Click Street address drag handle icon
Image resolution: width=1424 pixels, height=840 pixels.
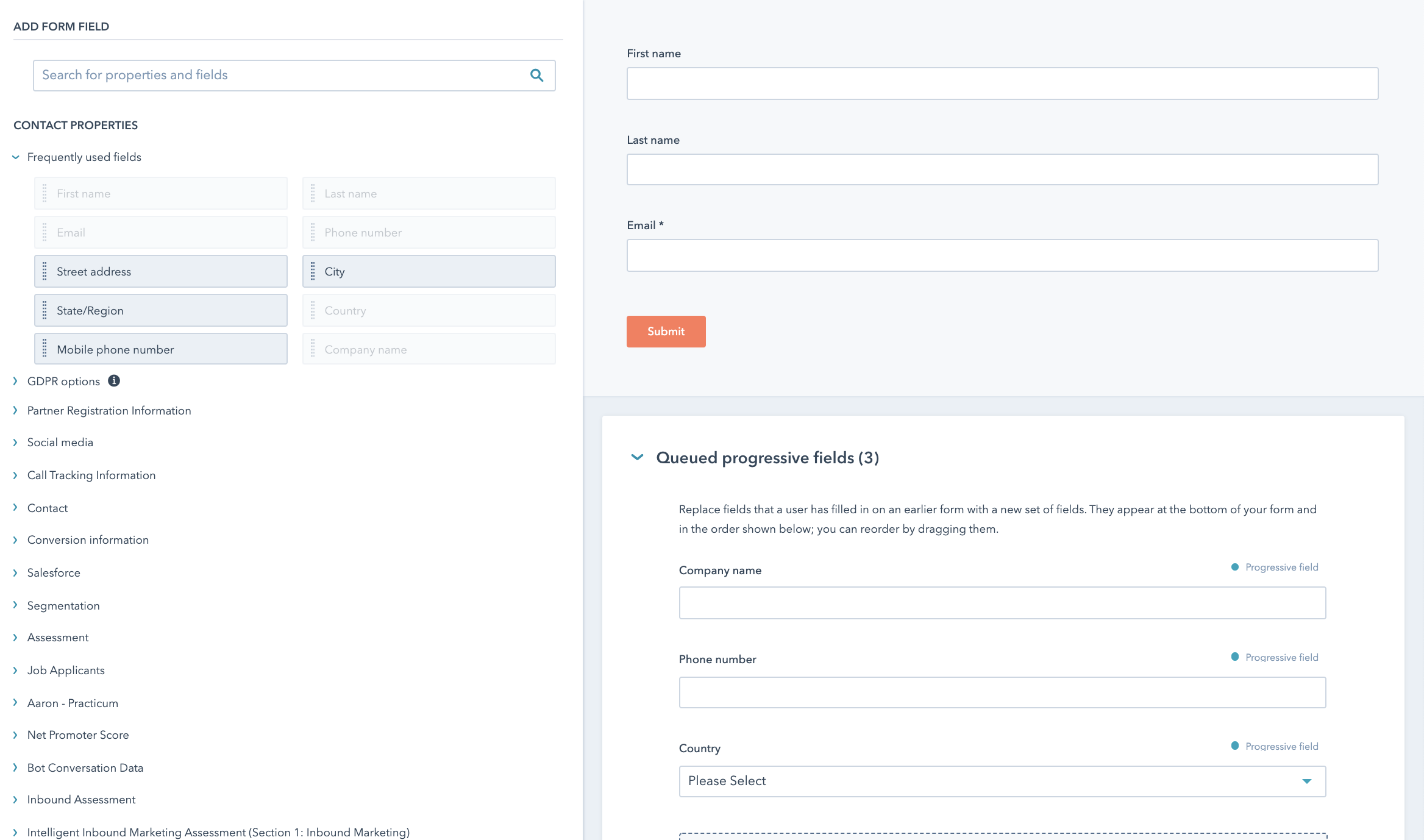[44, 271]
